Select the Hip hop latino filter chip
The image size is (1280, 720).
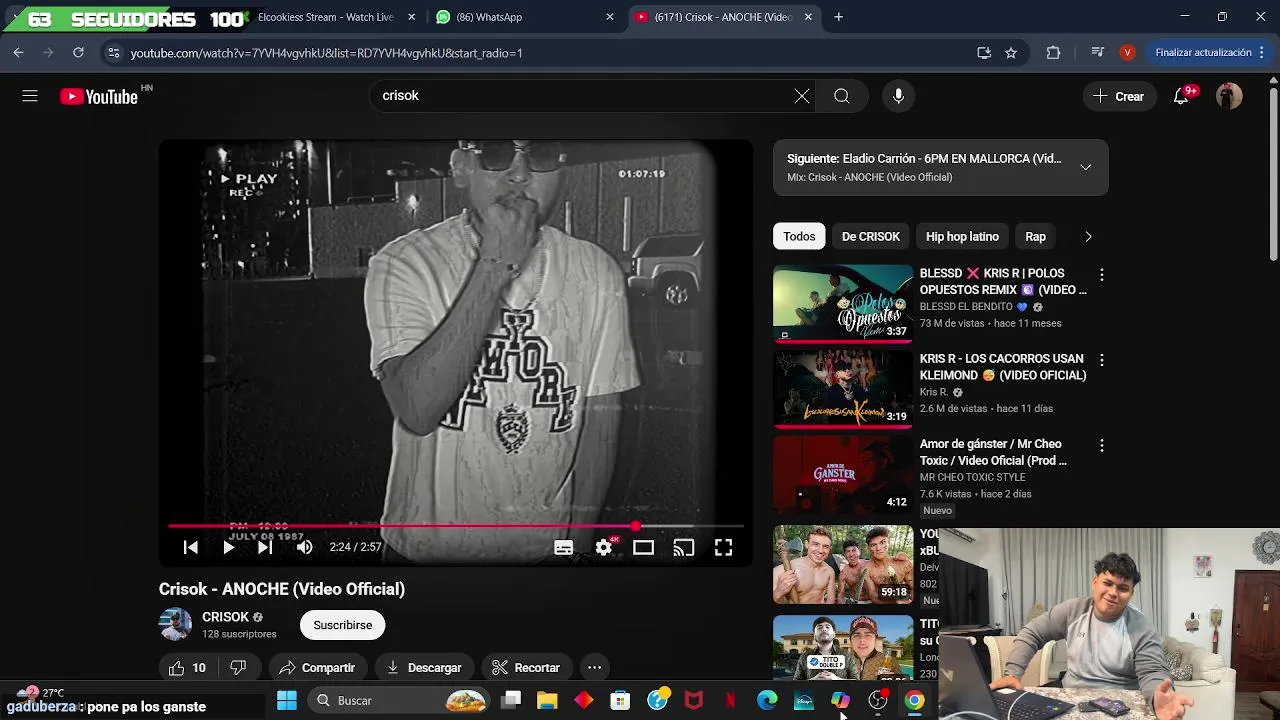(x=962, y=237)
